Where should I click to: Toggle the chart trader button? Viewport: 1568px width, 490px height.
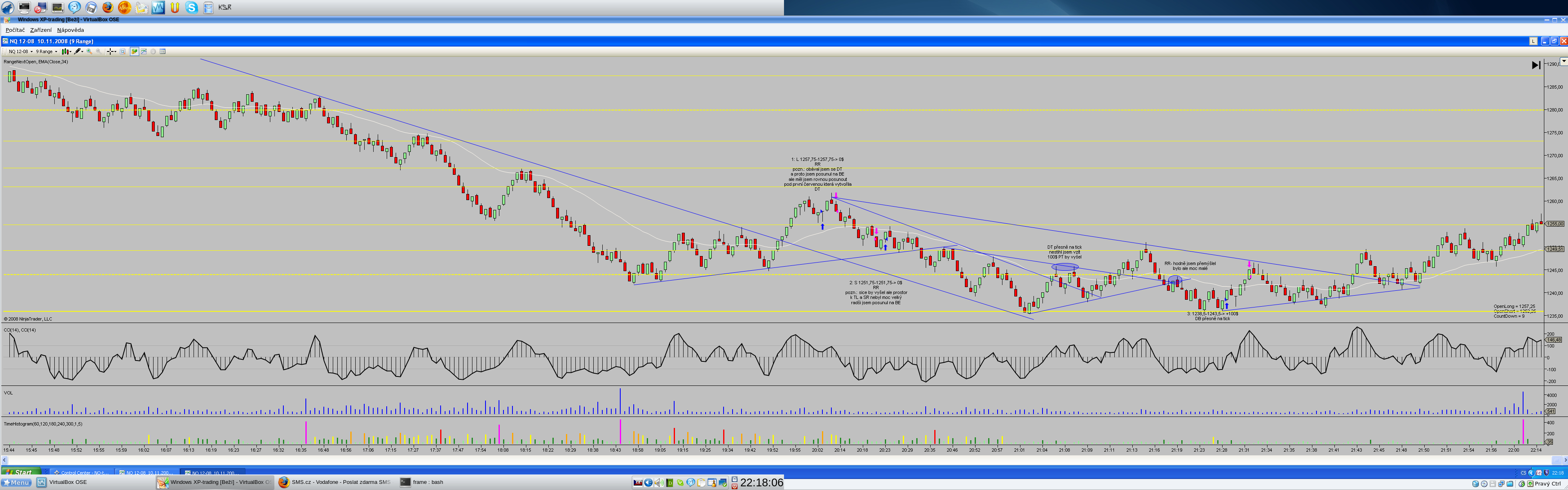click(x=134, y=52)
